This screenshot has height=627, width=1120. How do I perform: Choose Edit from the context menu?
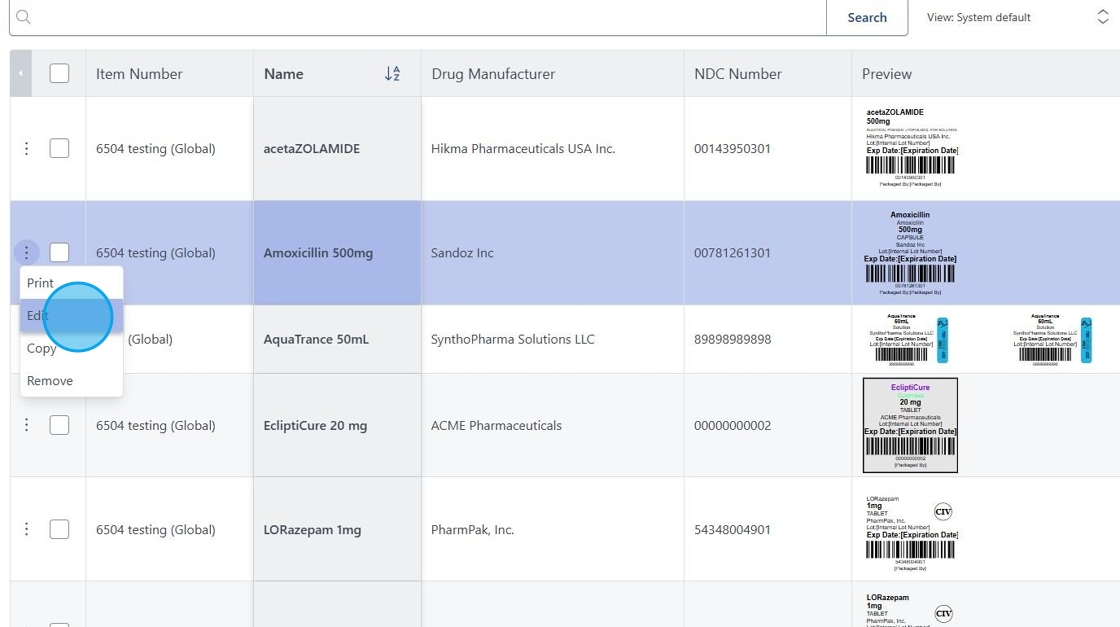click(x=71, y=316)
